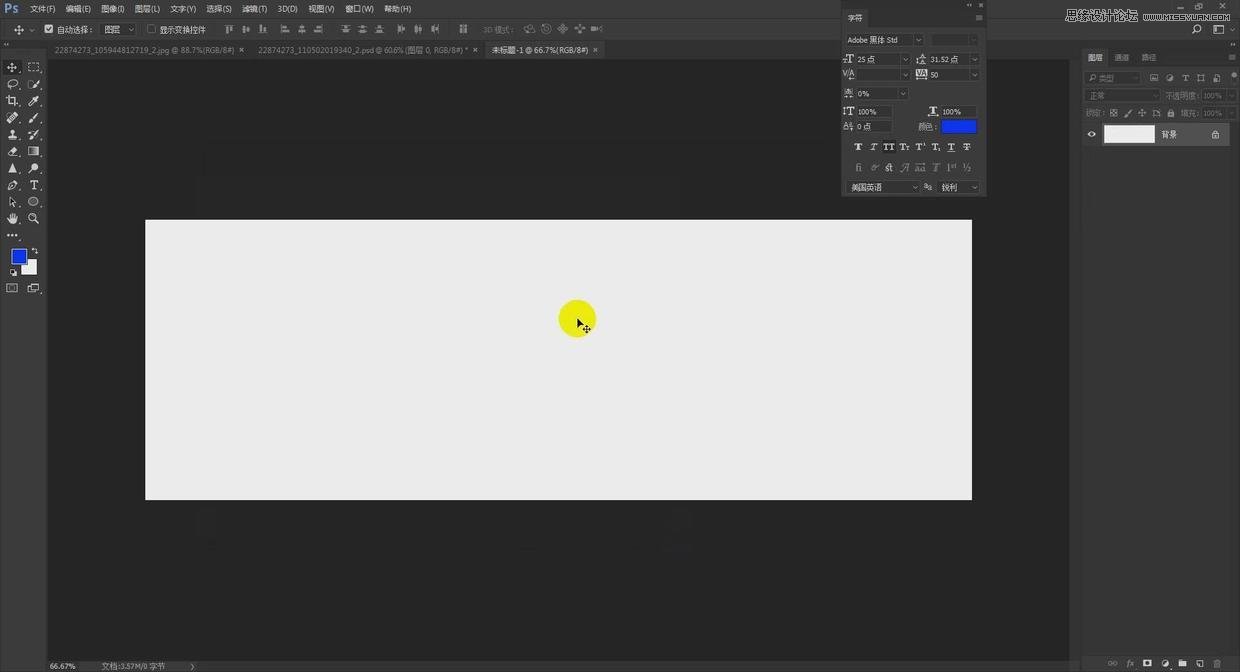The image size is (1240, 672).
Task: Switch to the 通道 channels tab
Action: tap(1122, 58)
